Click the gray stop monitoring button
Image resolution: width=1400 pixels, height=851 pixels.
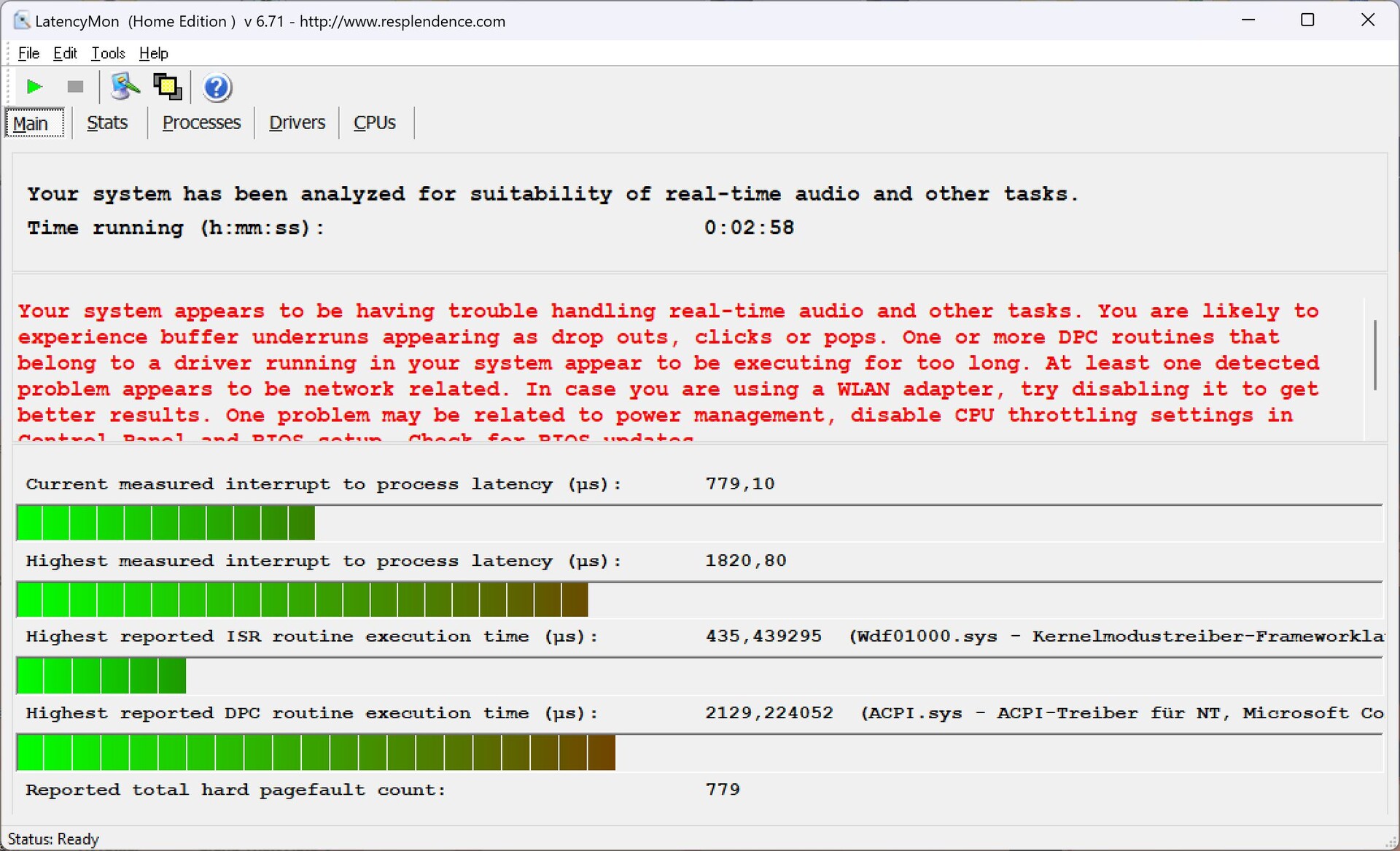click(75, 87)
